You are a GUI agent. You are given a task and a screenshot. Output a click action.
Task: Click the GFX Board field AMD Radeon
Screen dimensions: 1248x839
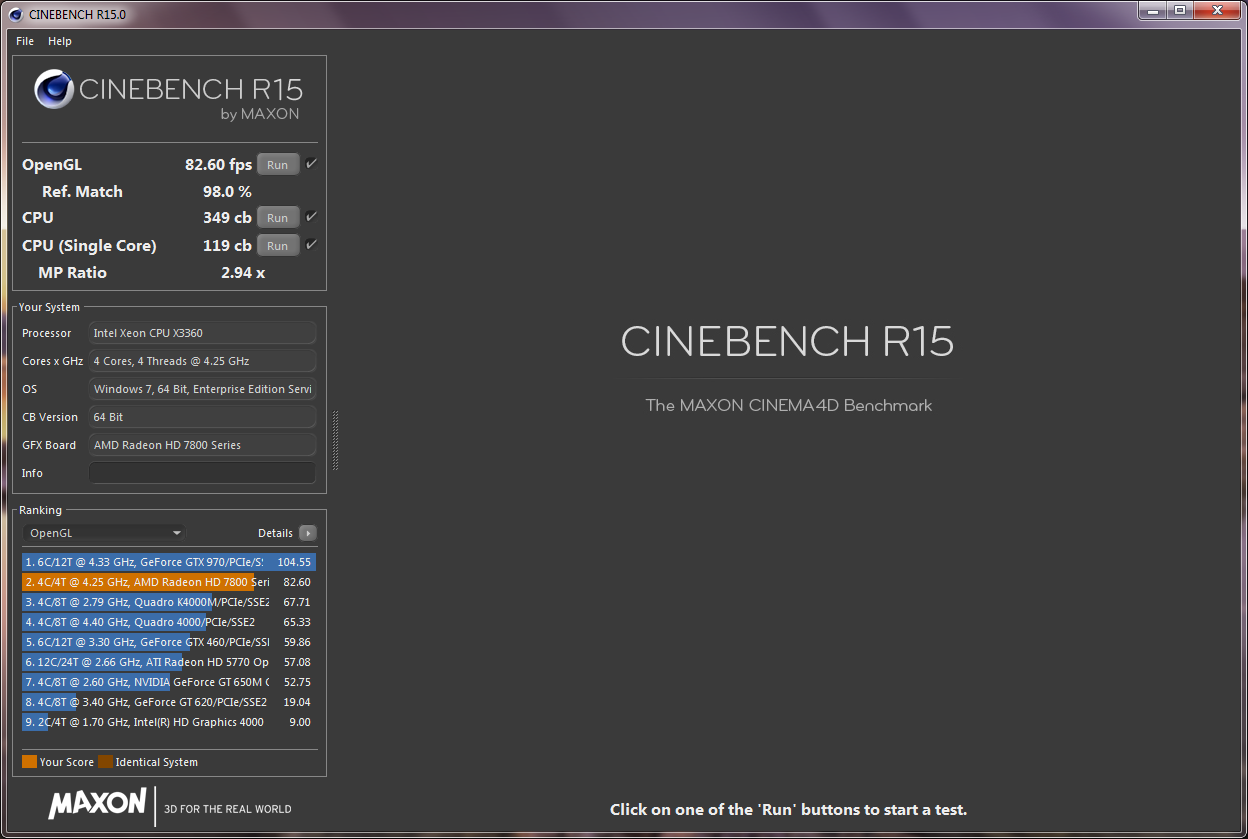[203, 445]
